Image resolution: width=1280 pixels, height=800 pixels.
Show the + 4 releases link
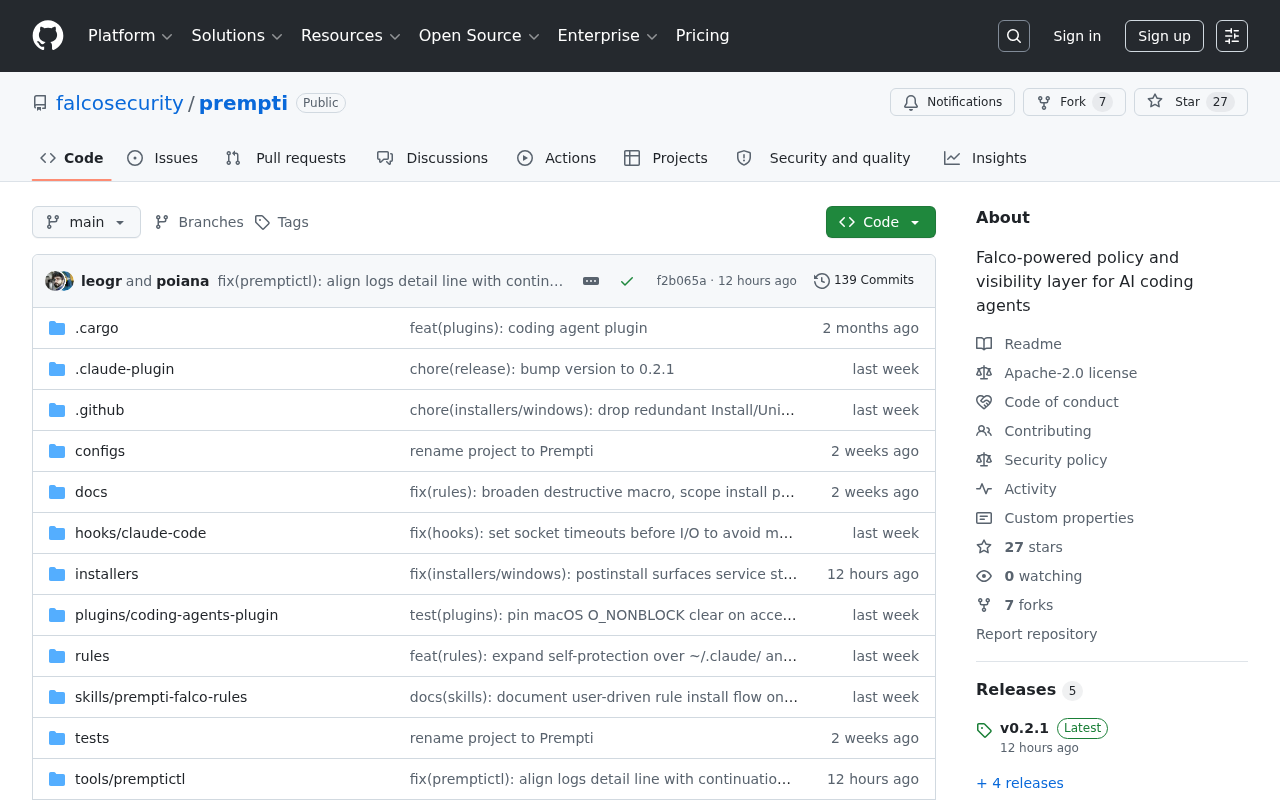click(1020, 783)
